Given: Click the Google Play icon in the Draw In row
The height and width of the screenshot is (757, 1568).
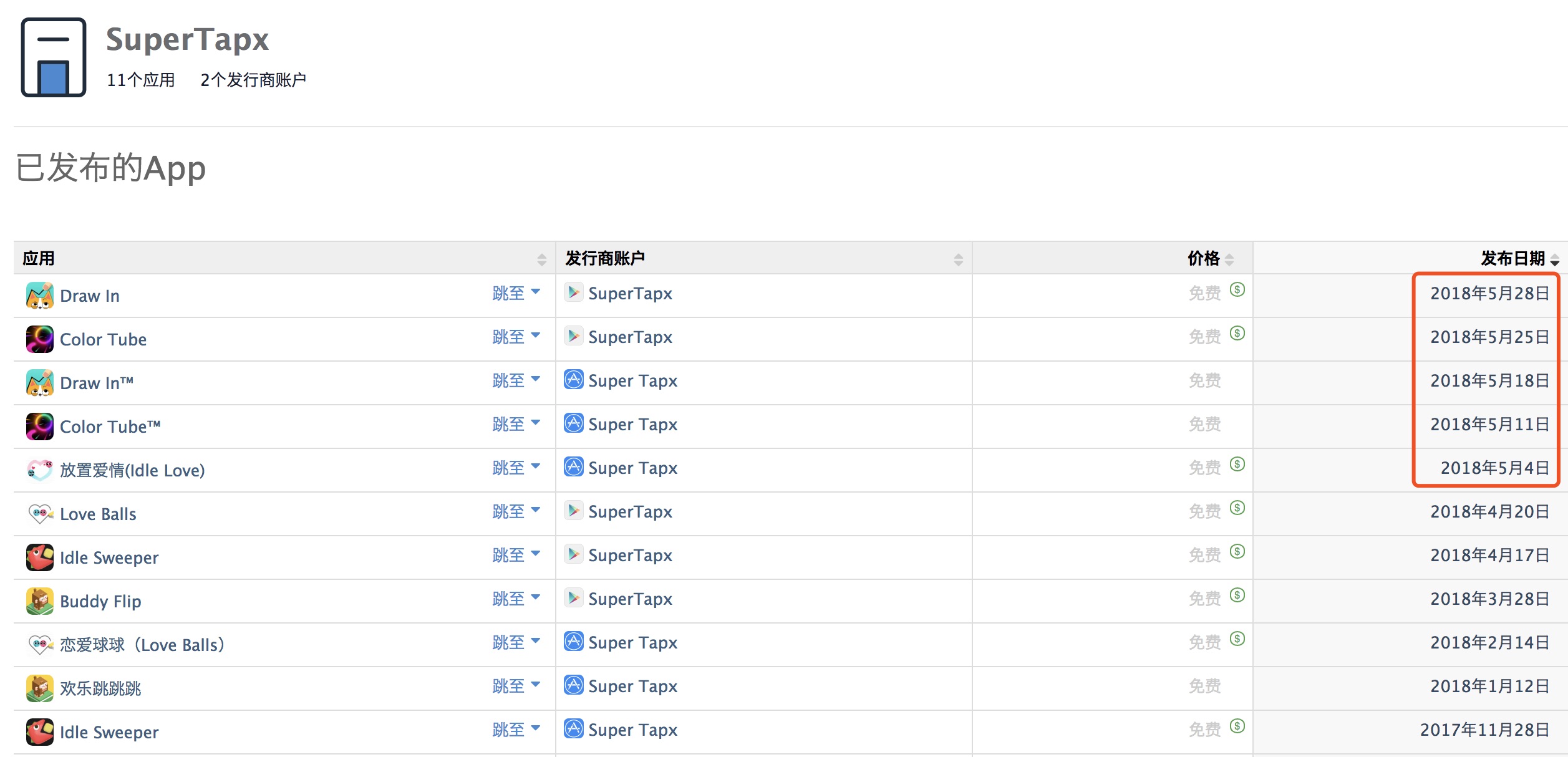Looking at the screenshot, I should coord(574,292).
